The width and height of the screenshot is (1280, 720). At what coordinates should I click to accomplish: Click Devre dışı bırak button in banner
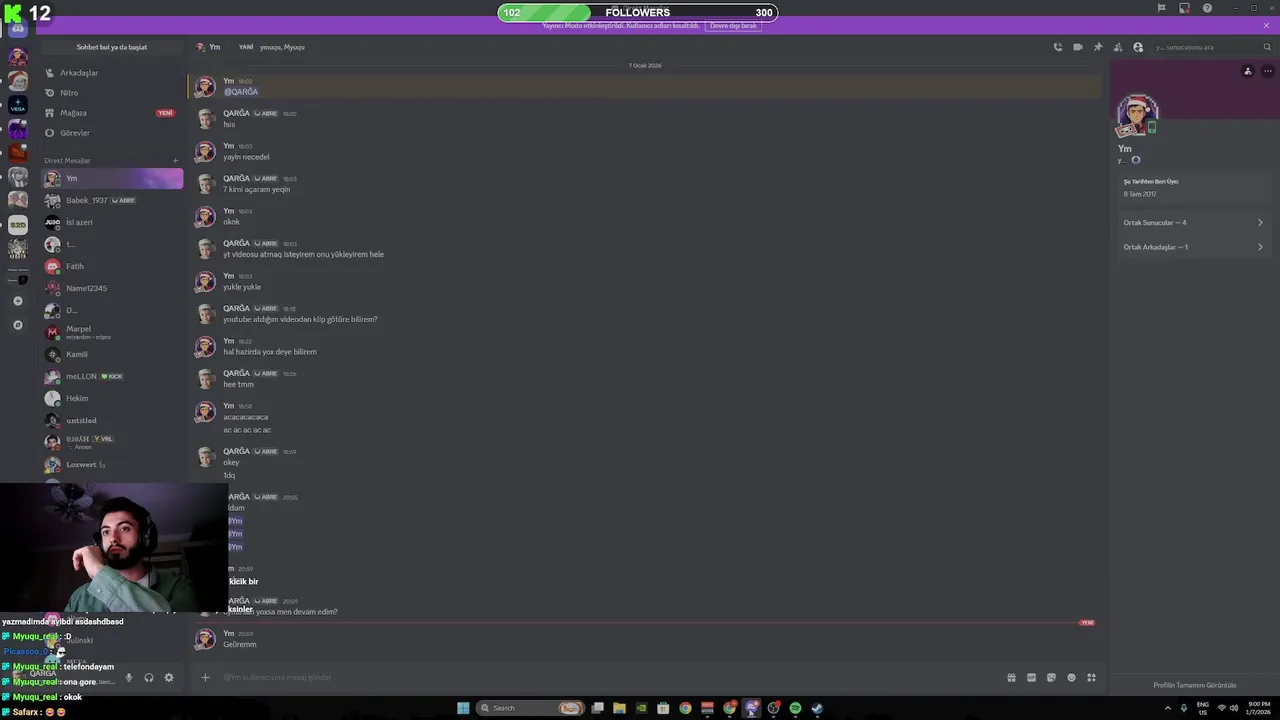pyautogui.click(x=733, y=25)
